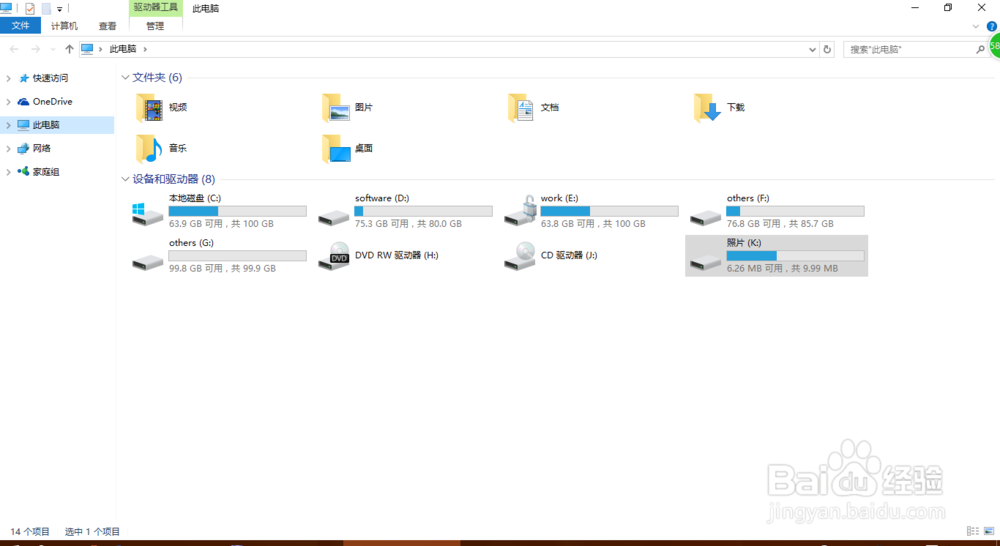Click the back navigation arrow
Image resolution: width=1000 pixels, height=546 pixels.
(x=14, y=49)
